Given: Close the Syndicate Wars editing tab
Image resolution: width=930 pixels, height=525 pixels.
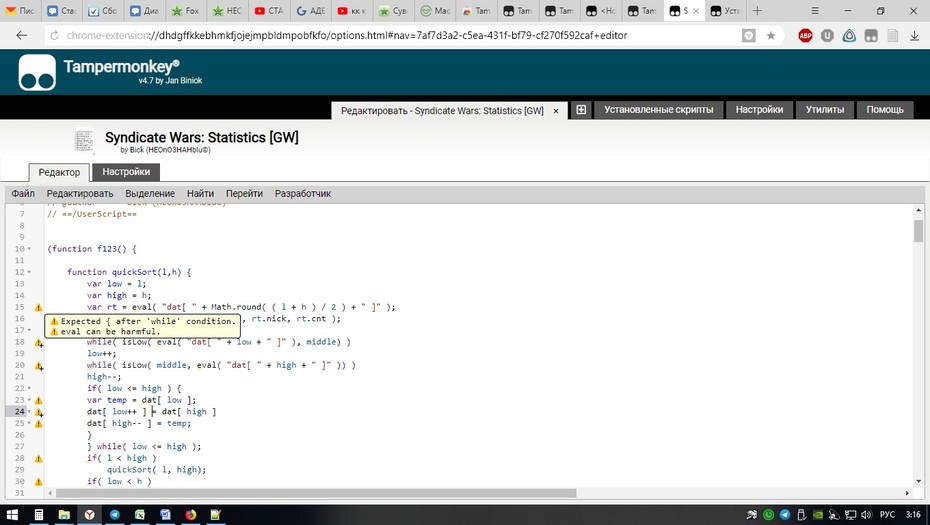Looking at the screenshot, I should [556, 111].
